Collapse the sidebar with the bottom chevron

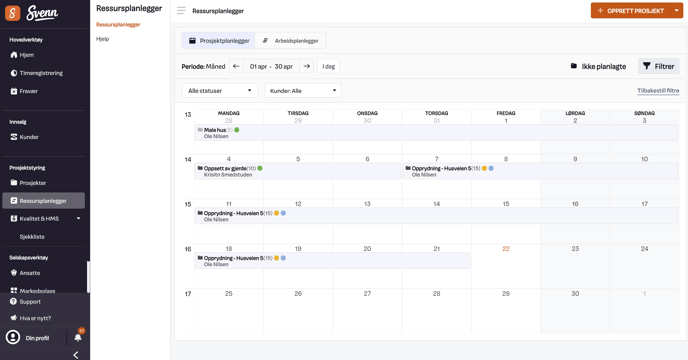coord(76,355)
